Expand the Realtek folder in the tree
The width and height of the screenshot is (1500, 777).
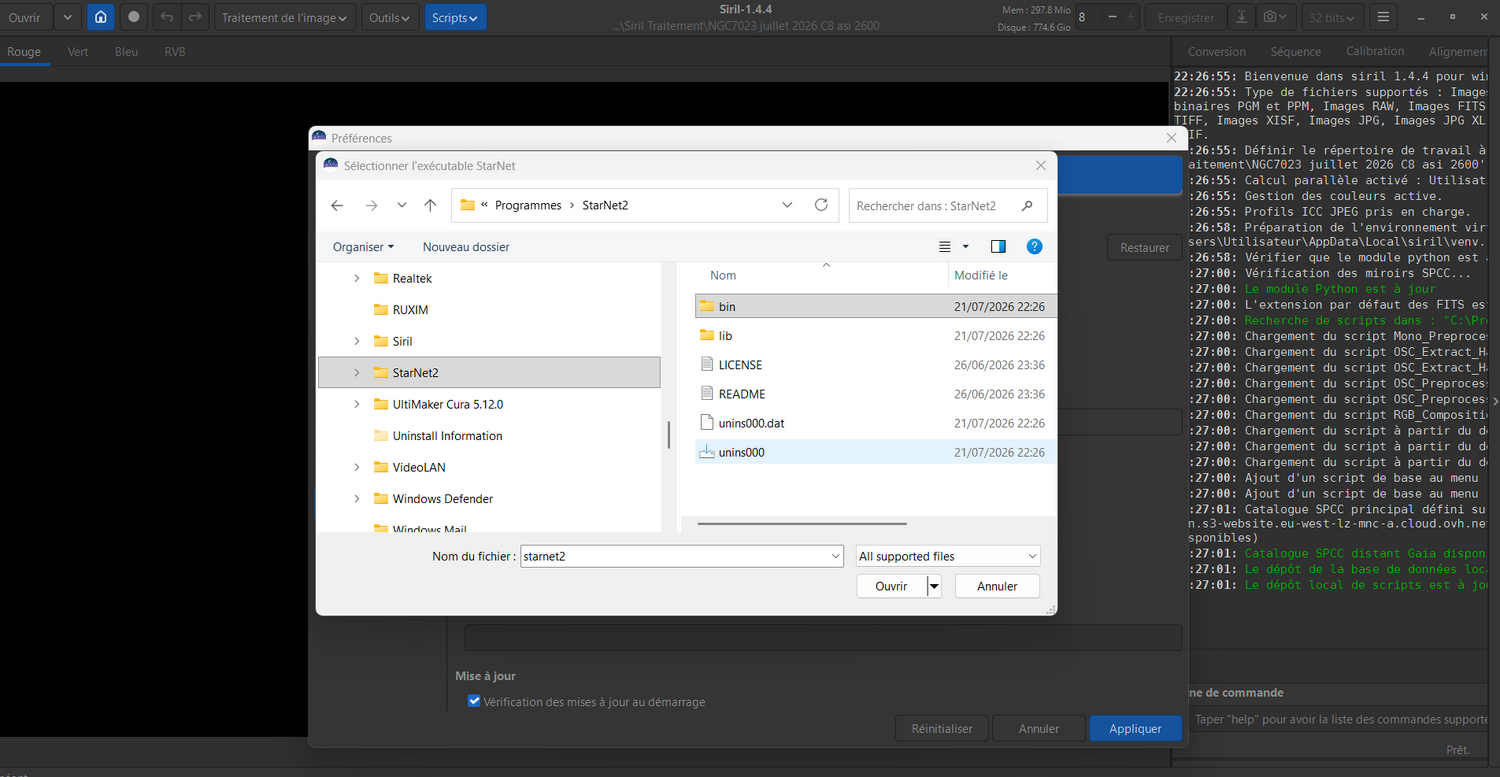point(357,278)
